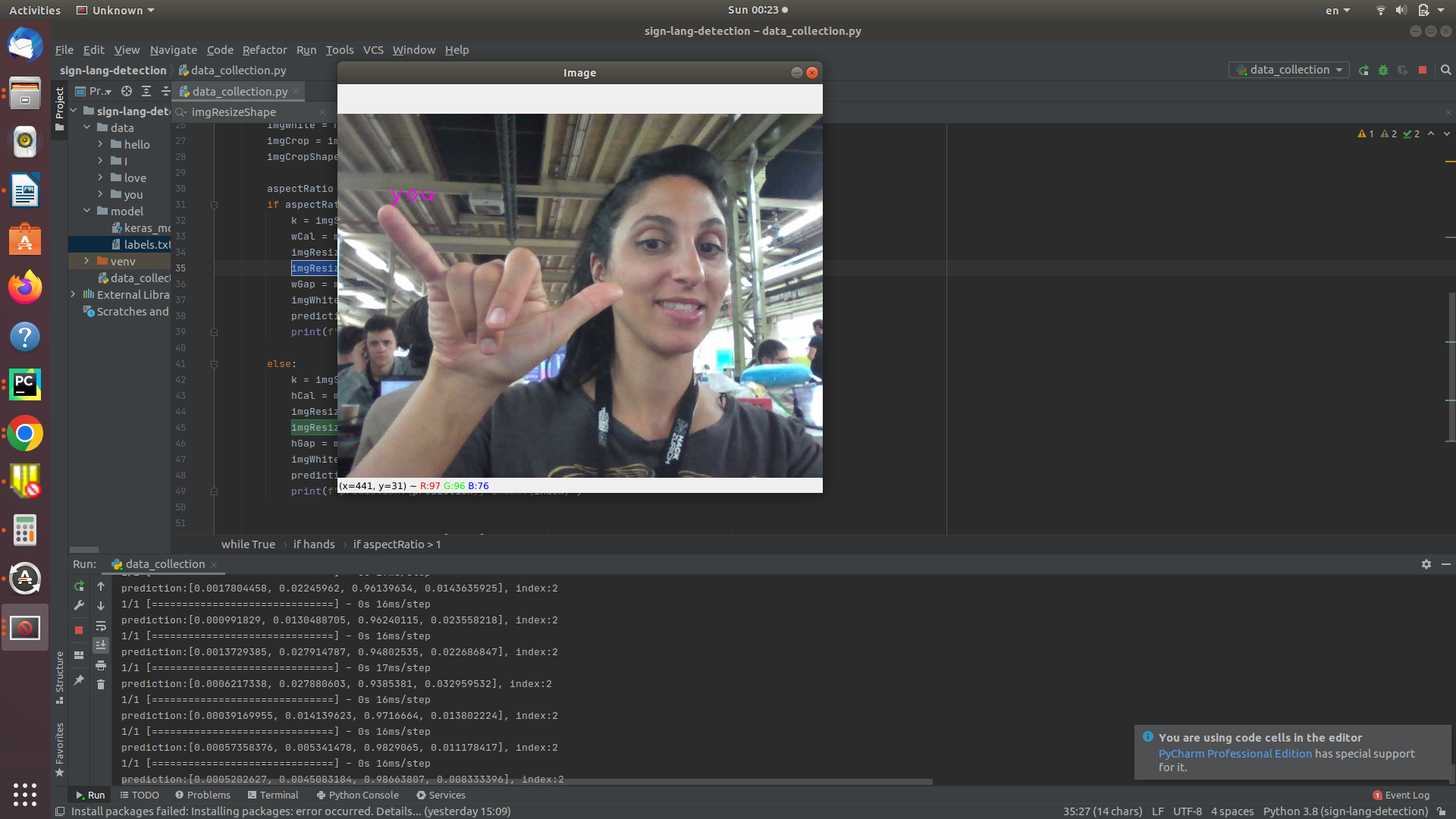
Task: Stop the run with red toolbar square
Action: [x=1423, y=70]
